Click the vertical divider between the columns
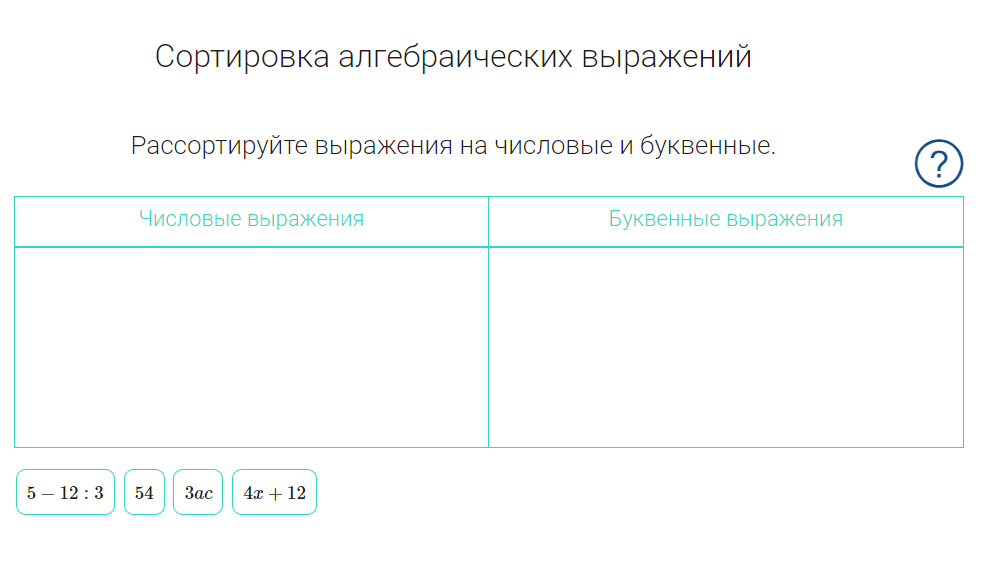Image resolution: width=986 pixels, height=570 pixels. pos(489,322)
